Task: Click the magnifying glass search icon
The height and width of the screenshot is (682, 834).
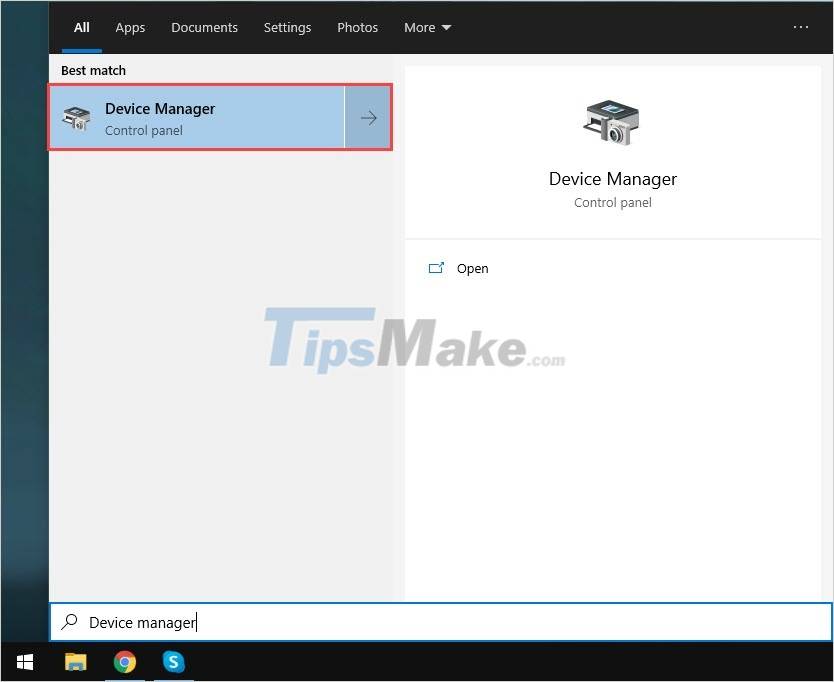Action: (x=68, y=622)
